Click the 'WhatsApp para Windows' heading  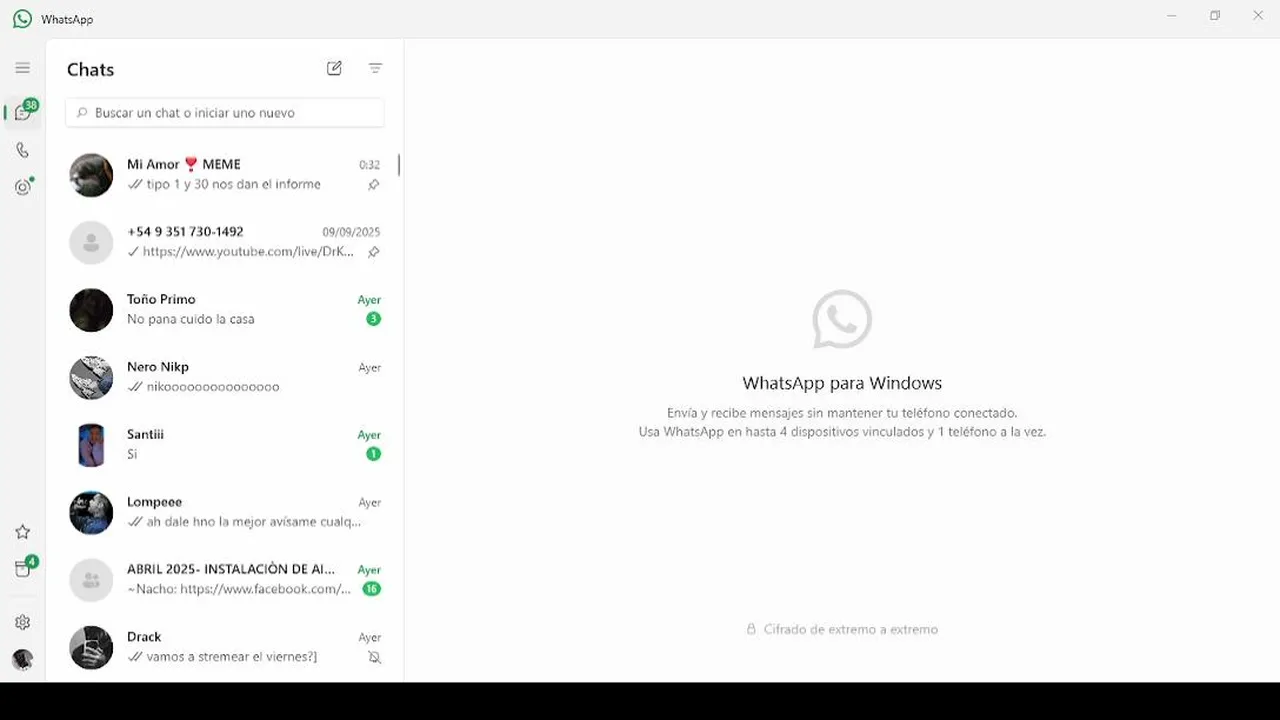click(842, 383)
